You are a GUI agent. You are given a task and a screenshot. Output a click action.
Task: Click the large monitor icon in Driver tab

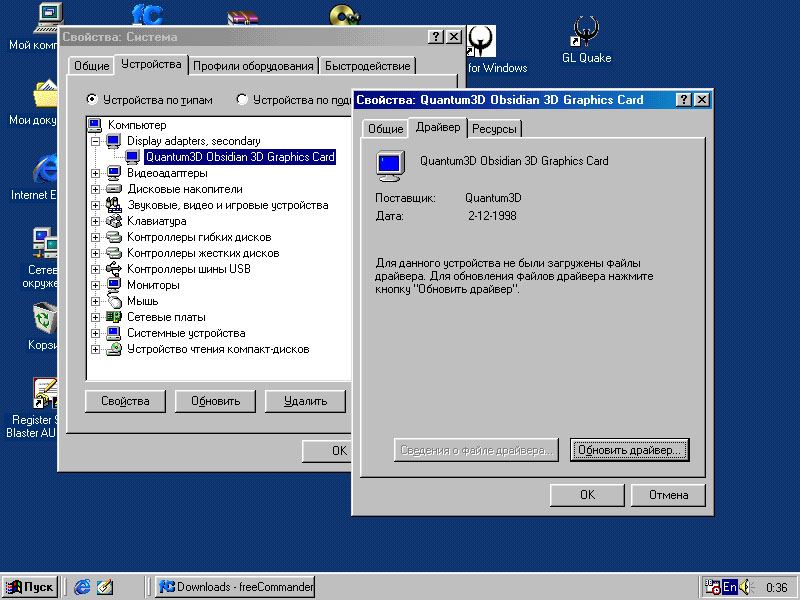390,166
